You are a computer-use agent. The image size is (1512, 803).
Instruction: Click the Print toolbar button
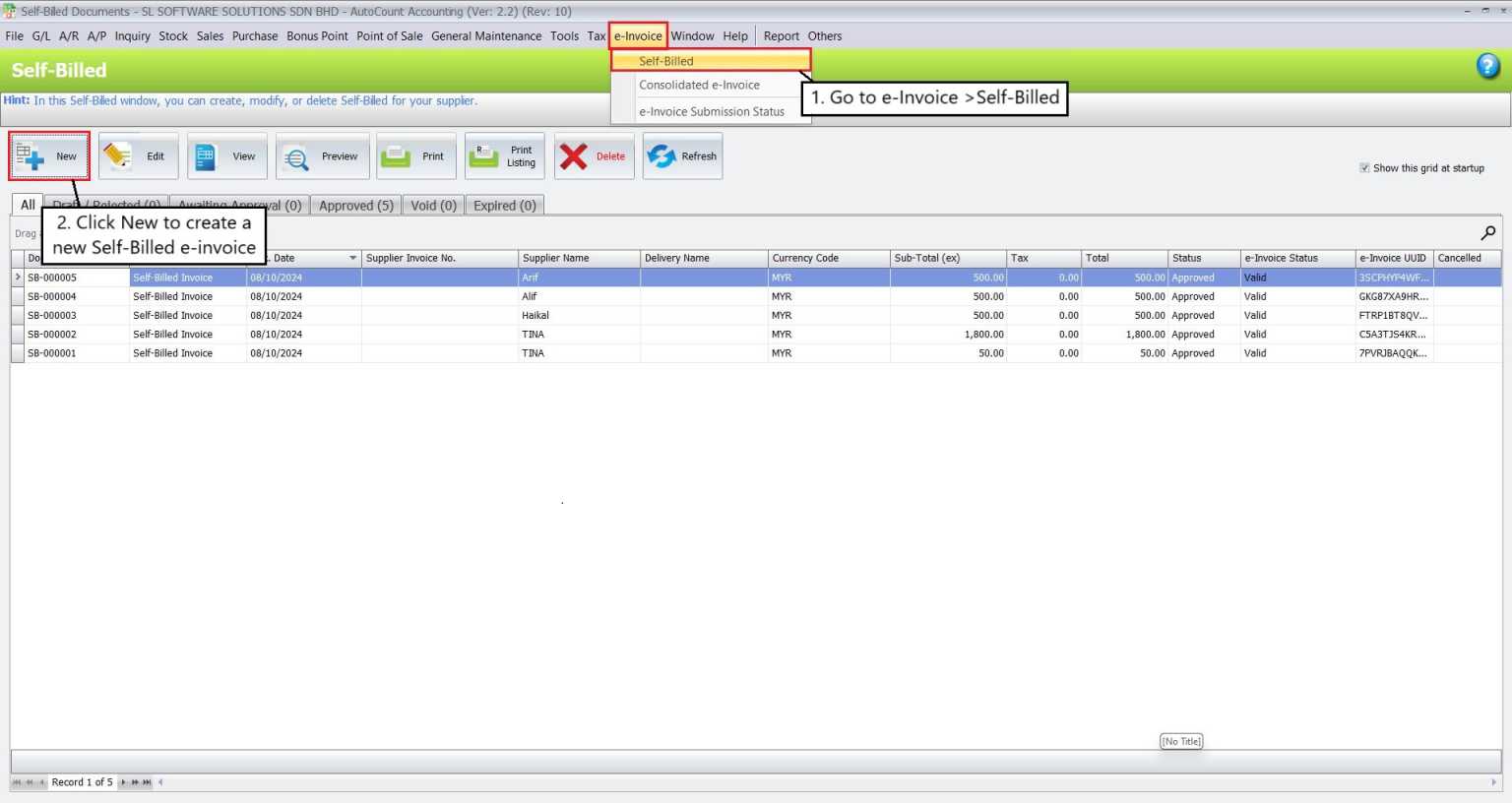click(416, 155)
